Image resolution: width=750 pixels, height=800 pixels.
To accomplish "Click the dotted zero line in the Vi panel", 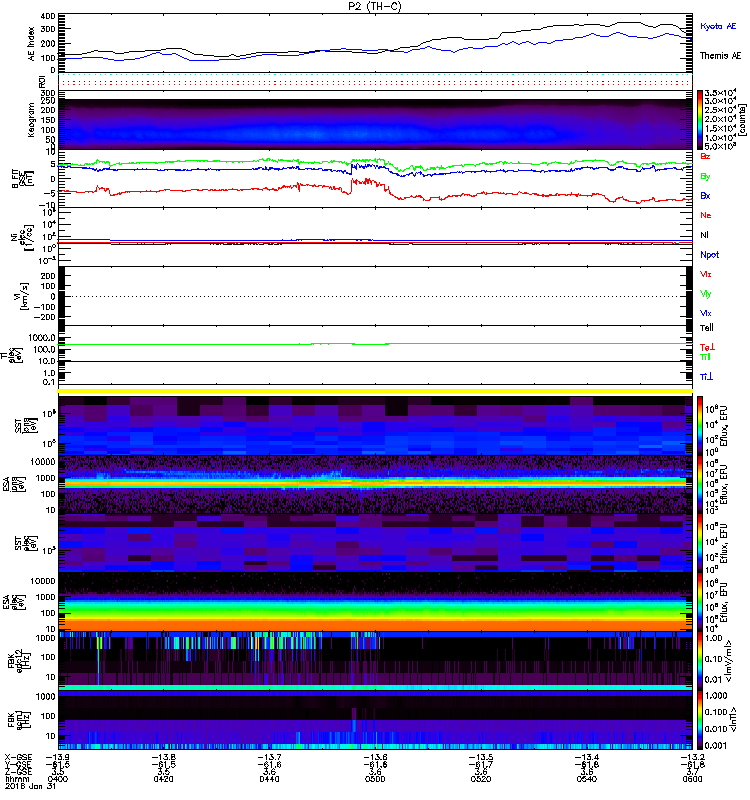I will tap(375, 296).
